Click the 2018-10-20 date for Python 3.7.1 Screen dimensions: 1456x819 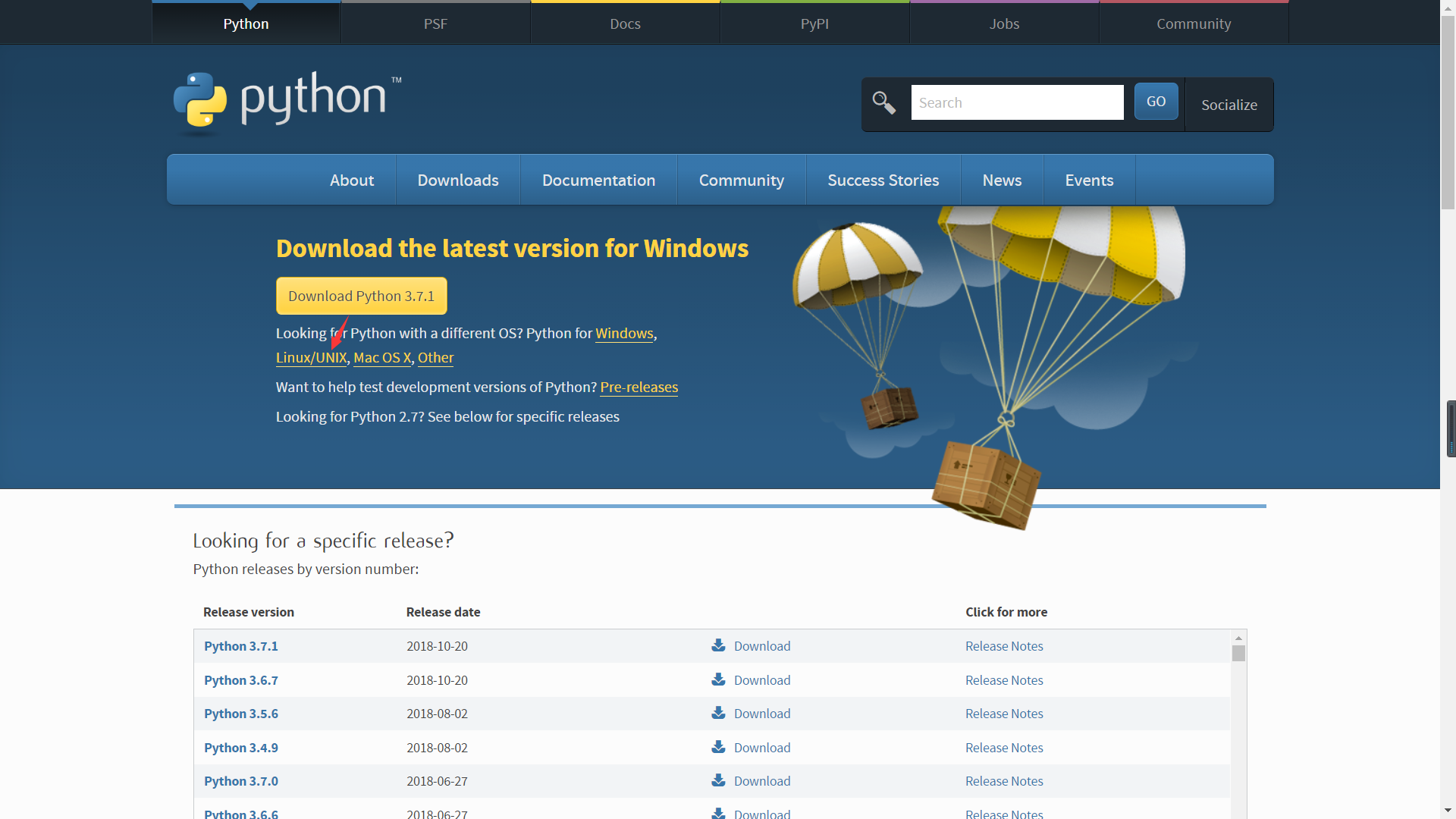[437, 646]
